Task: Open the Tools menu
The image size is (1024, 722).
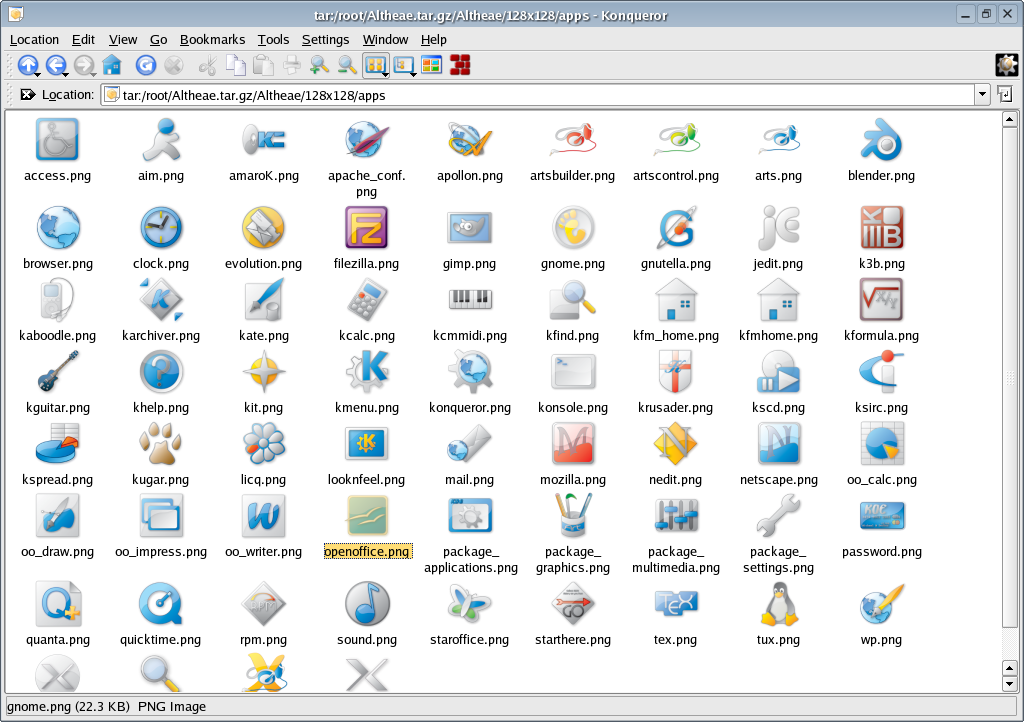Action: [273, 40]
